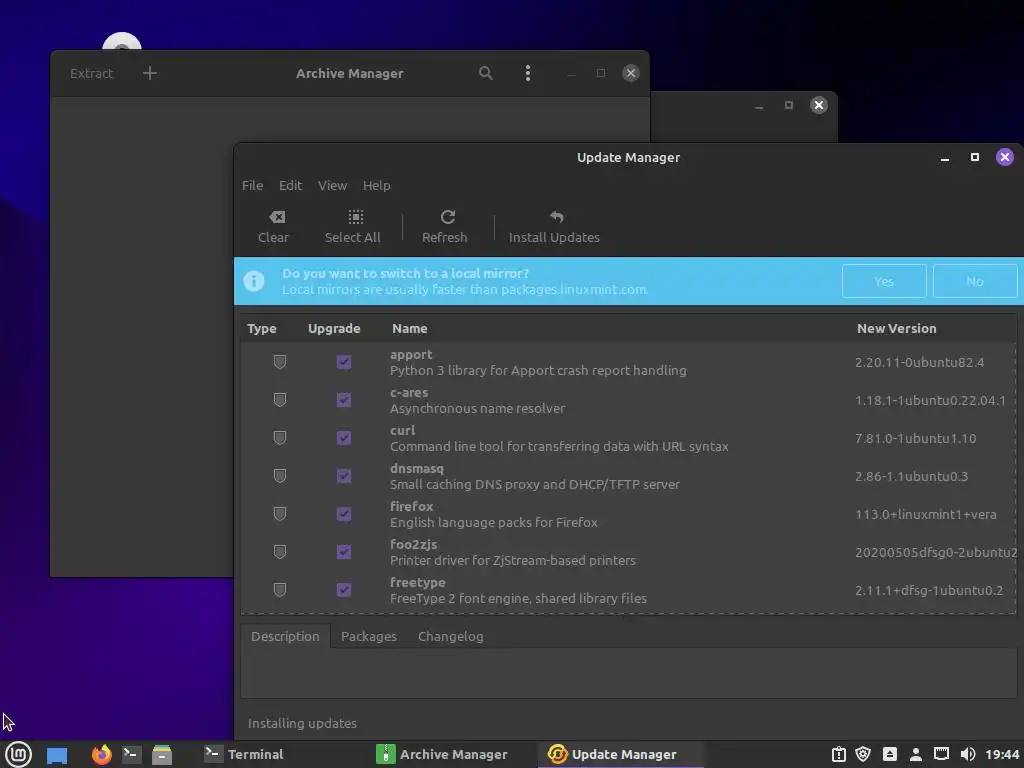Click the Select All toolbar icon
This screenshot has width=1024, height=768.
(355, 217)
